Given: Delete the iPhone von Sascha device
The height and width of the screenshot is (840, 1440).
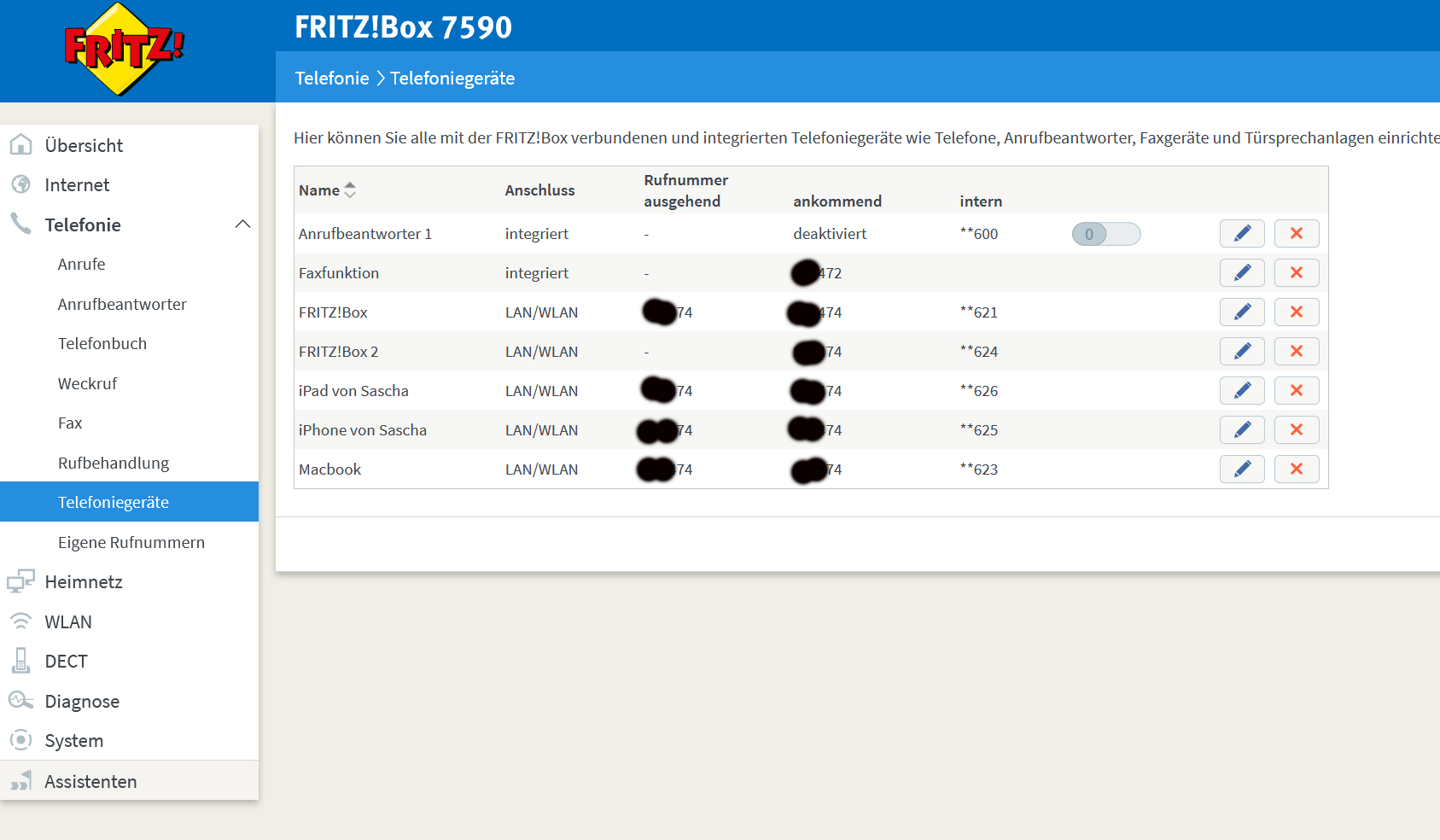Looking at the screenshot, I should click(x=1297, y=430).
